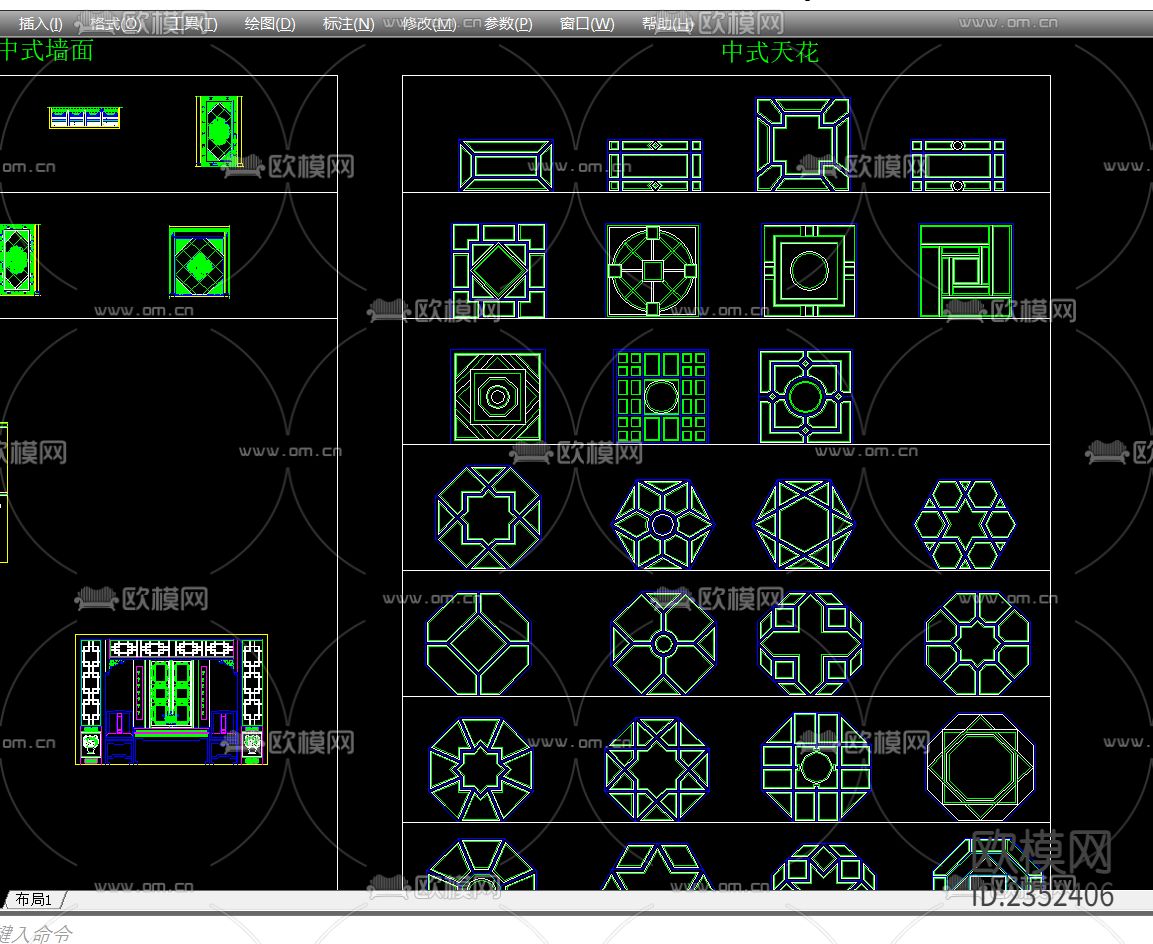Image resolution: width=1153 pixels, height=944 pixels.
Task: Select the square wall panel with diamond checker pattern
Action: tap(199, 262)
